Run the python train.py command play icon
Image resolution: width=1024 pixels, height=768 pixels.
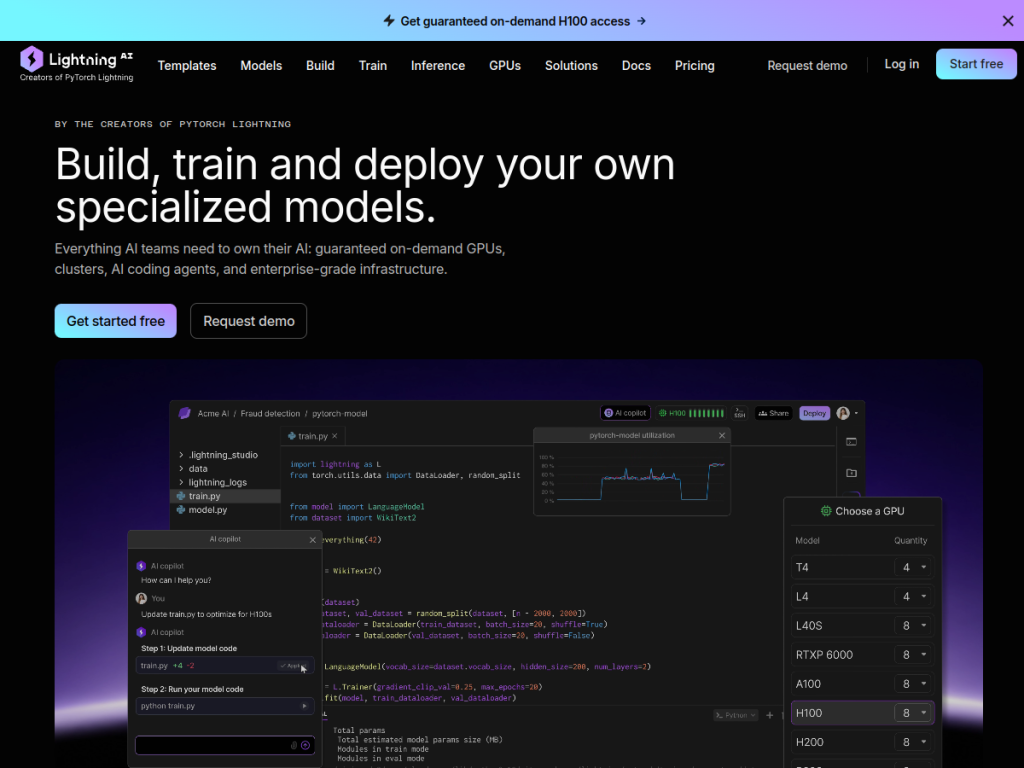304,706
